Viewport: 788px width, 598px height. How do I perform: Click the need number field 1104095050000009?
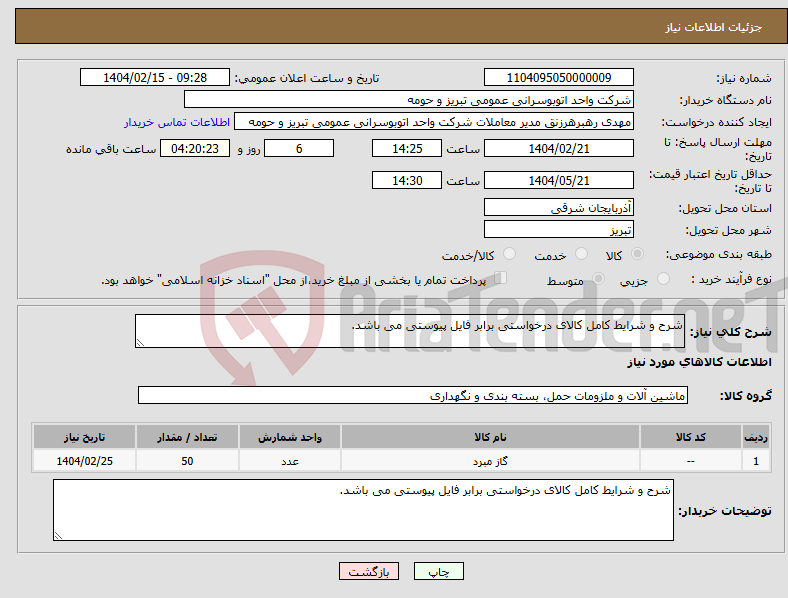tap(558, 77)
